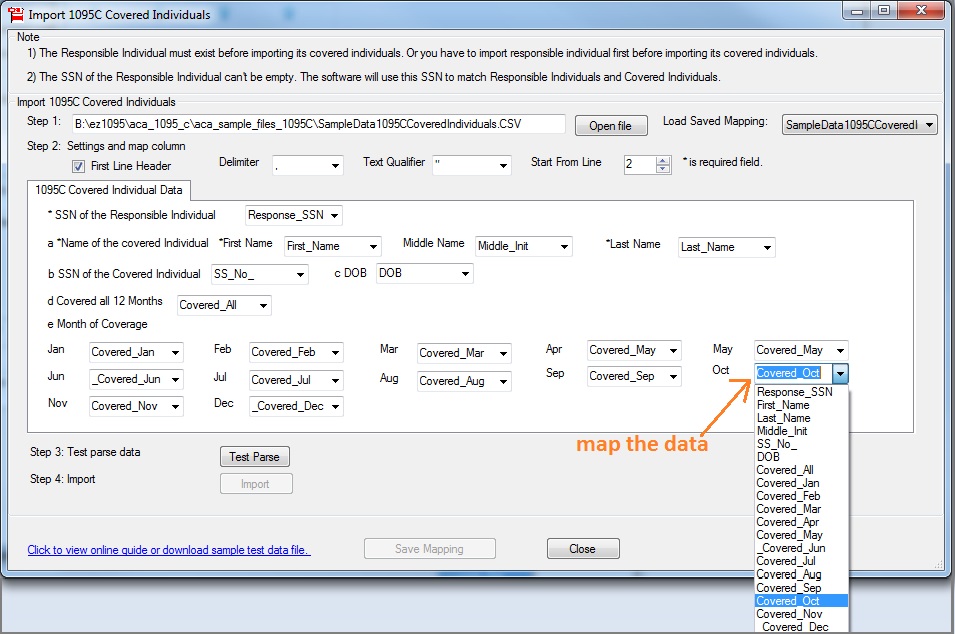Open the Covered all 12 Months dropdown
The height and width of the screenshot is (634, 955).
tap(262, 306)
